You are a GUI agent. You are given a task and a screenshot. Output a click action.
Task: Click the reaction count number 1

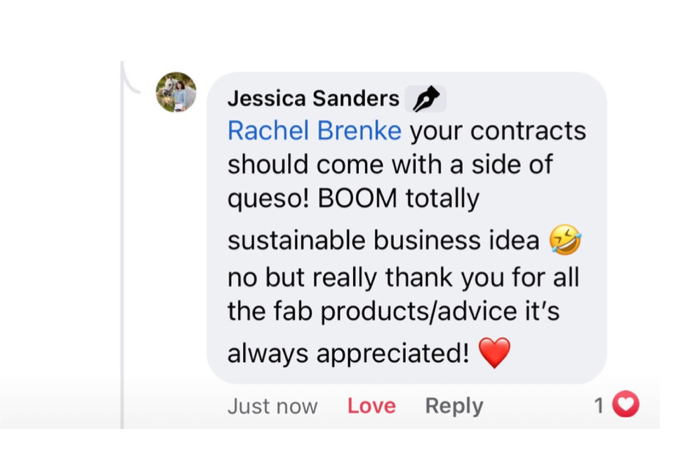599,405
